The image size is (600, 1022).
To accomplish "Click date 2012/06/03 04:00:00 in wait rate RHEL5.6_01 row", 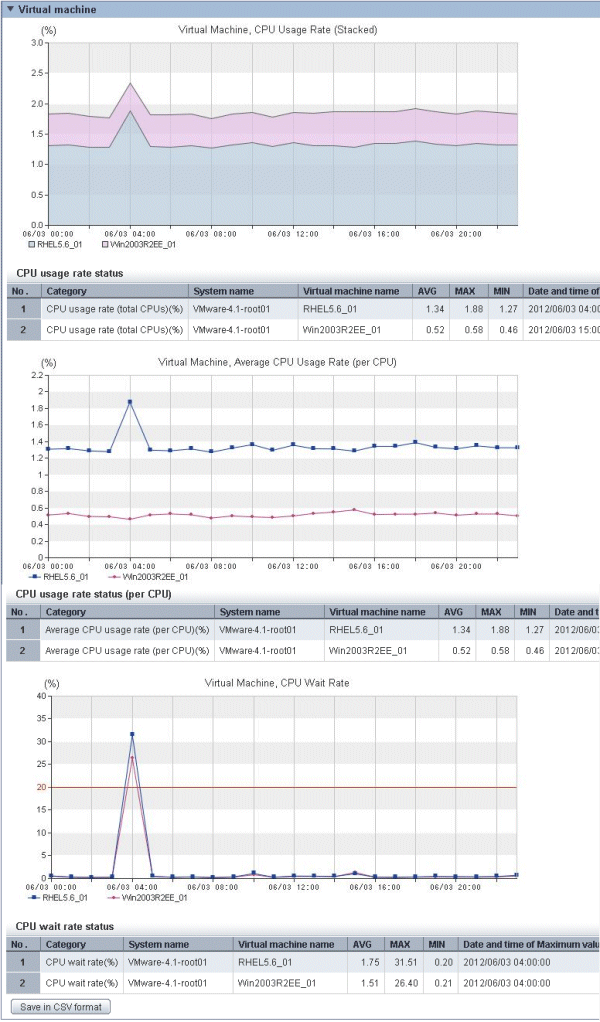I will click(x=507, y=961).
